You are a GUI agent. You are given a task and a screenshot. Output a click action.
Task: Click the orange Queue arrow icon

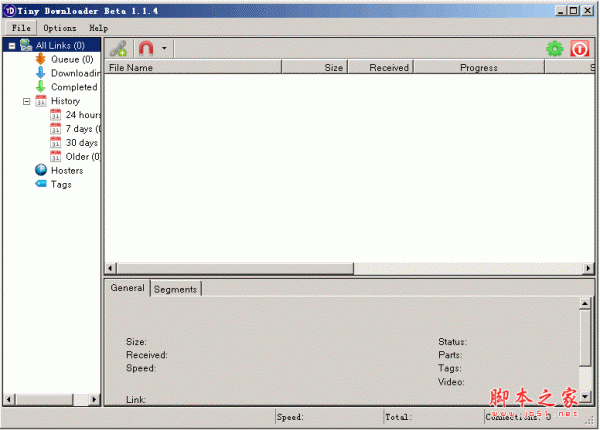coord(41,59)
